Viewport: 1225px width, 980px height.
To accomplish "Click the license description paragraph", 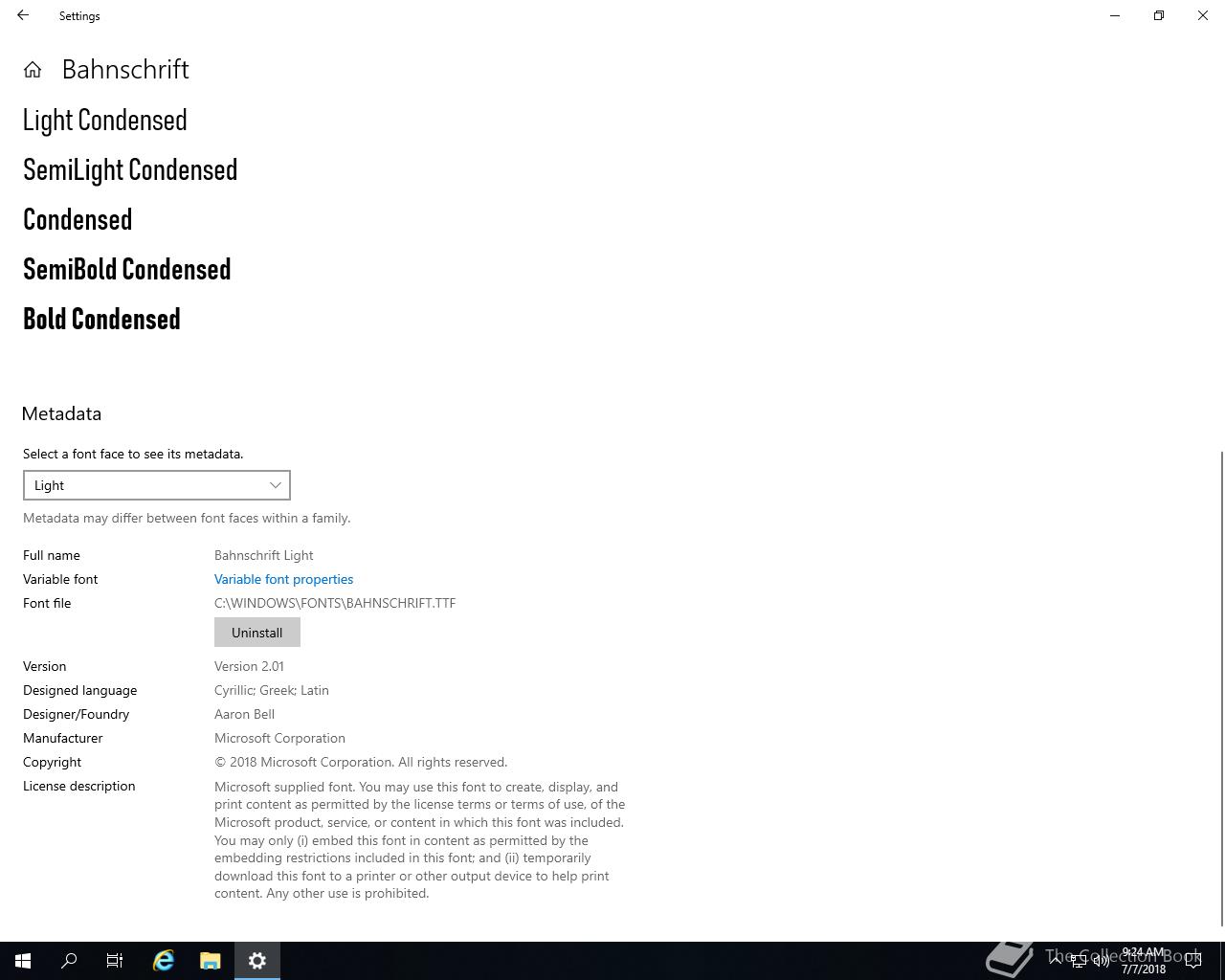I will tap(420, 840).
